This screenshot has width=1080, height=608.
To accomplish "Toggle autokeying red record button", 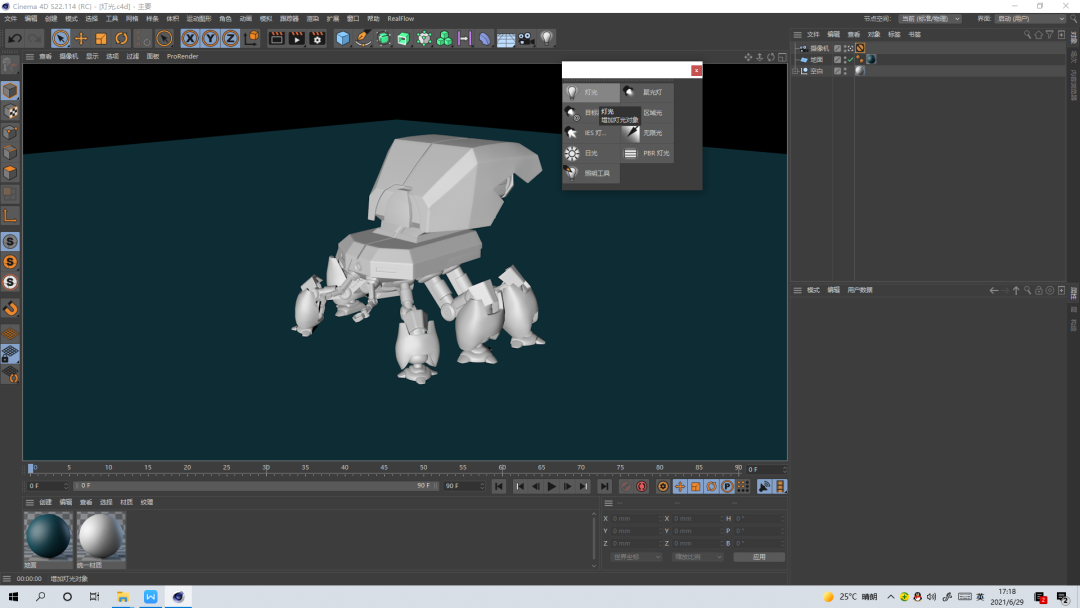I will [x=641, y=487].
